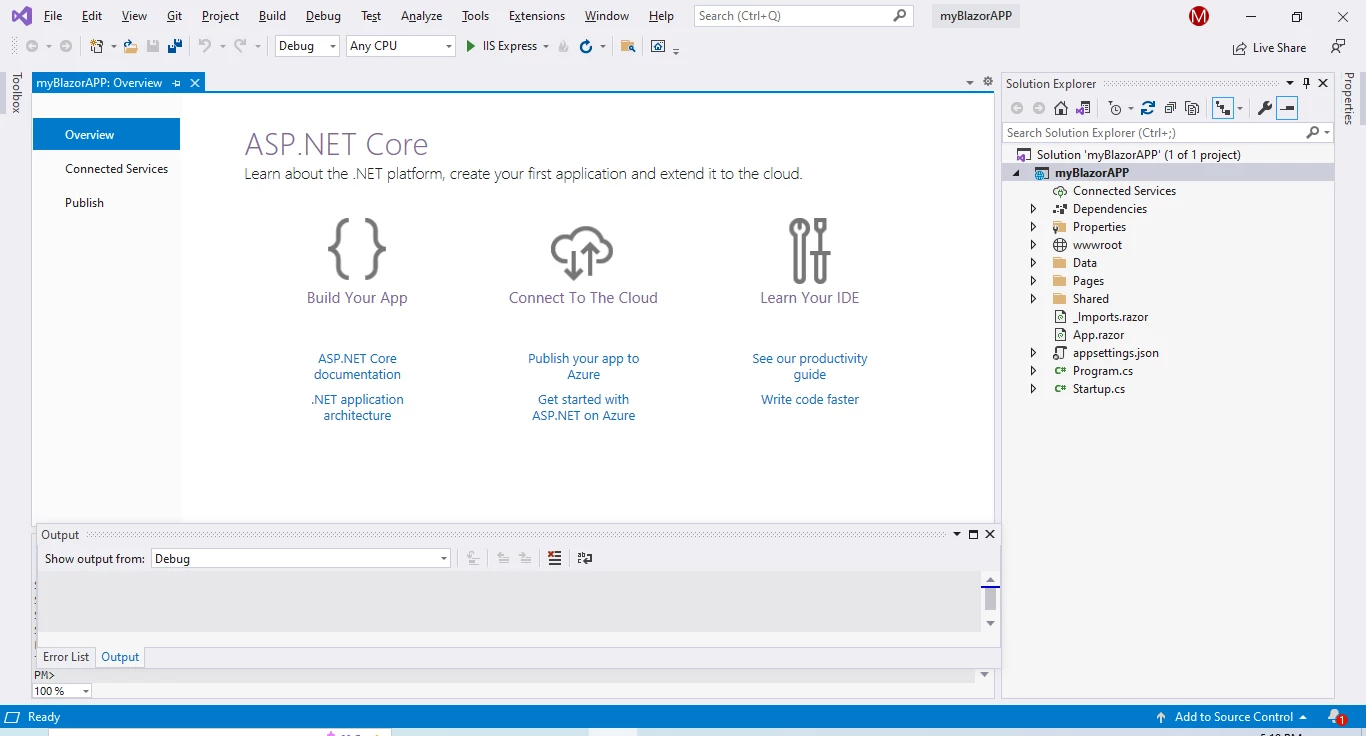Viewport: 1366px width, 736px height.
Task: Click the Home icon in Solution Explorer
Action: (1061, 108)
